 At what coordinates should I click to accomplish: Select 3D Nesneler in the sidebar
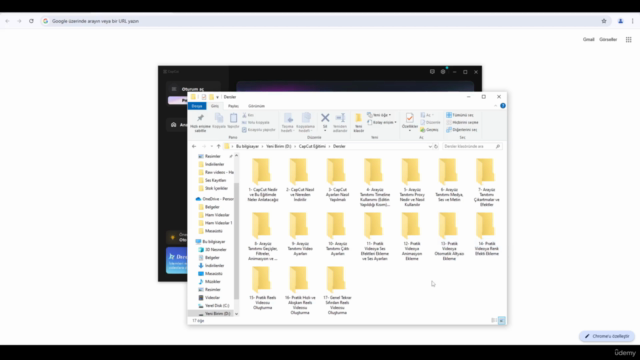click(212, 249)
